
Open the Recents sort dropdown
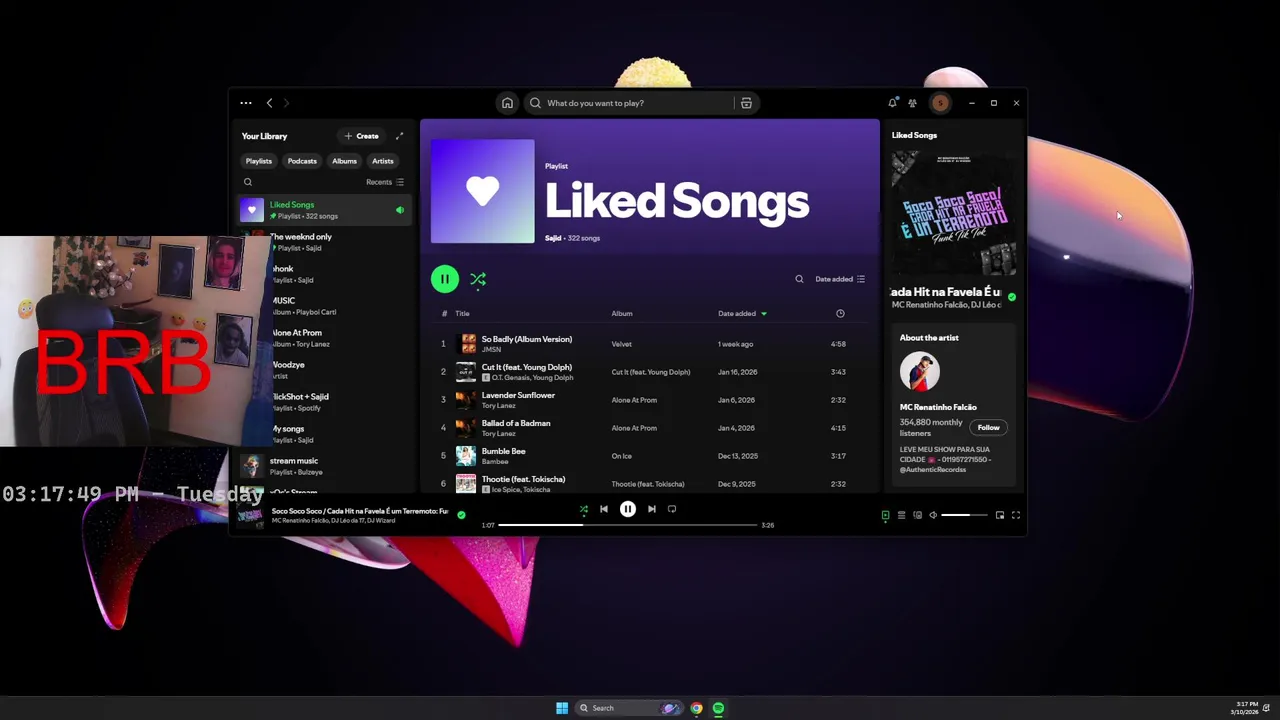click(x=385, y=182)
